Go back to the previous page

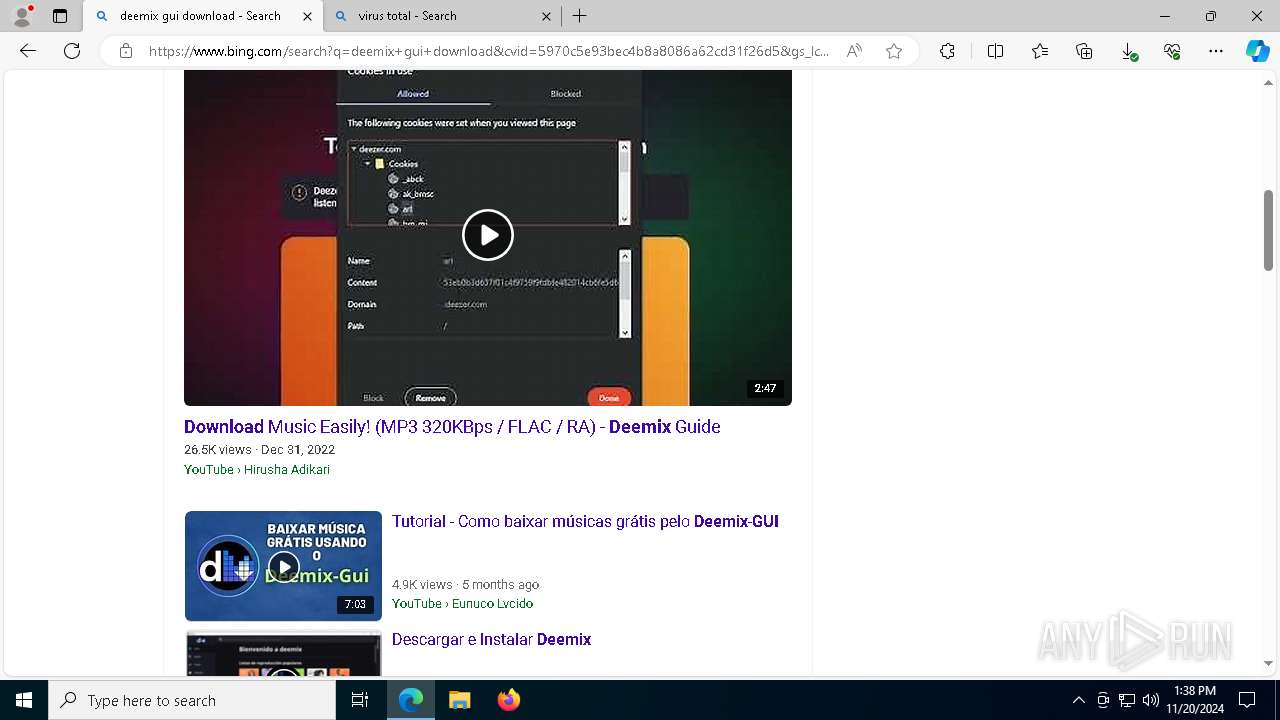(x=28, y=51)
